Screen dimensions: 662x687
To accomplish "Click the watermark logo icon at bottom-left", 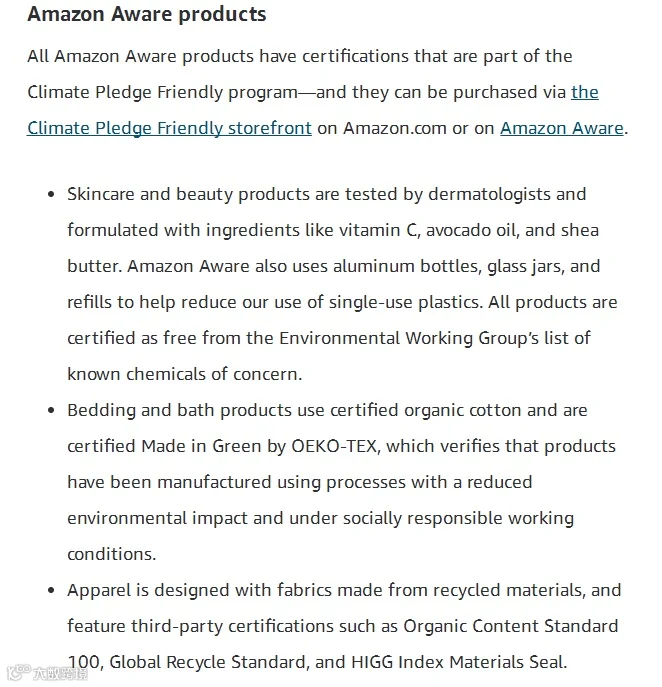I will point(19,672).
